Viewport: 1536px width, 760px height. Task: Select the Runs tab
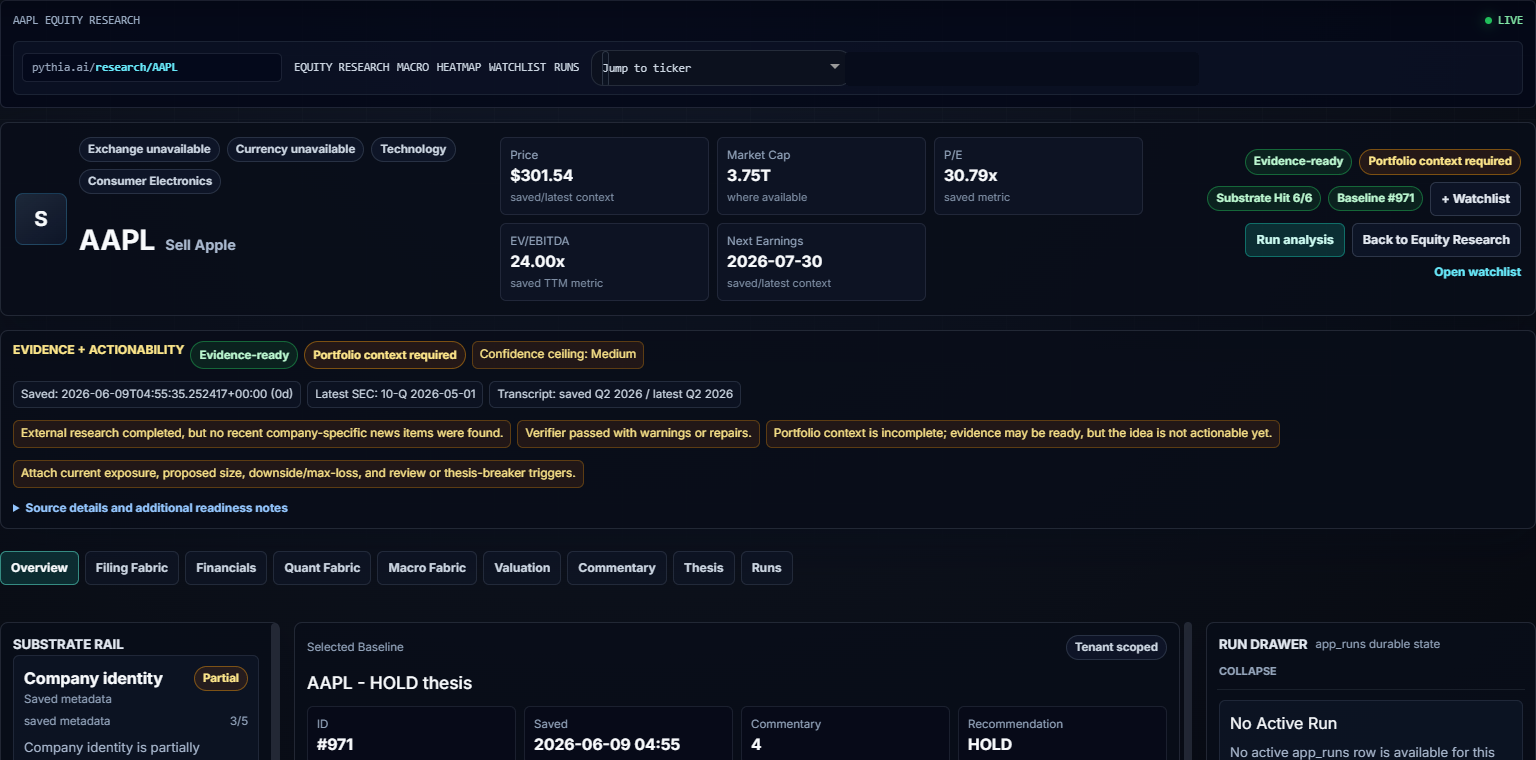click(767, 568)
